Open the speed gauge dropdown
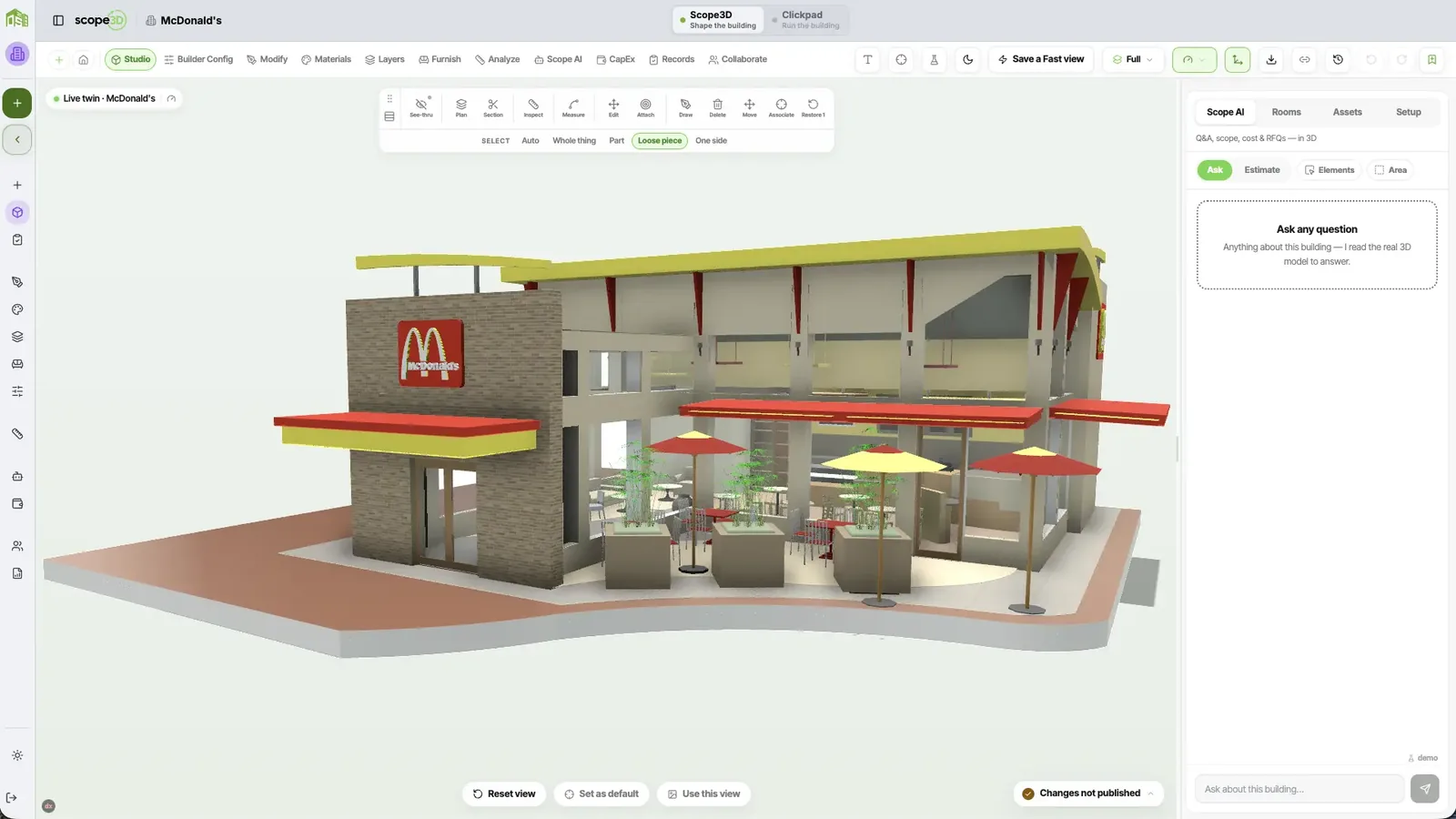 pos(1194,59)
